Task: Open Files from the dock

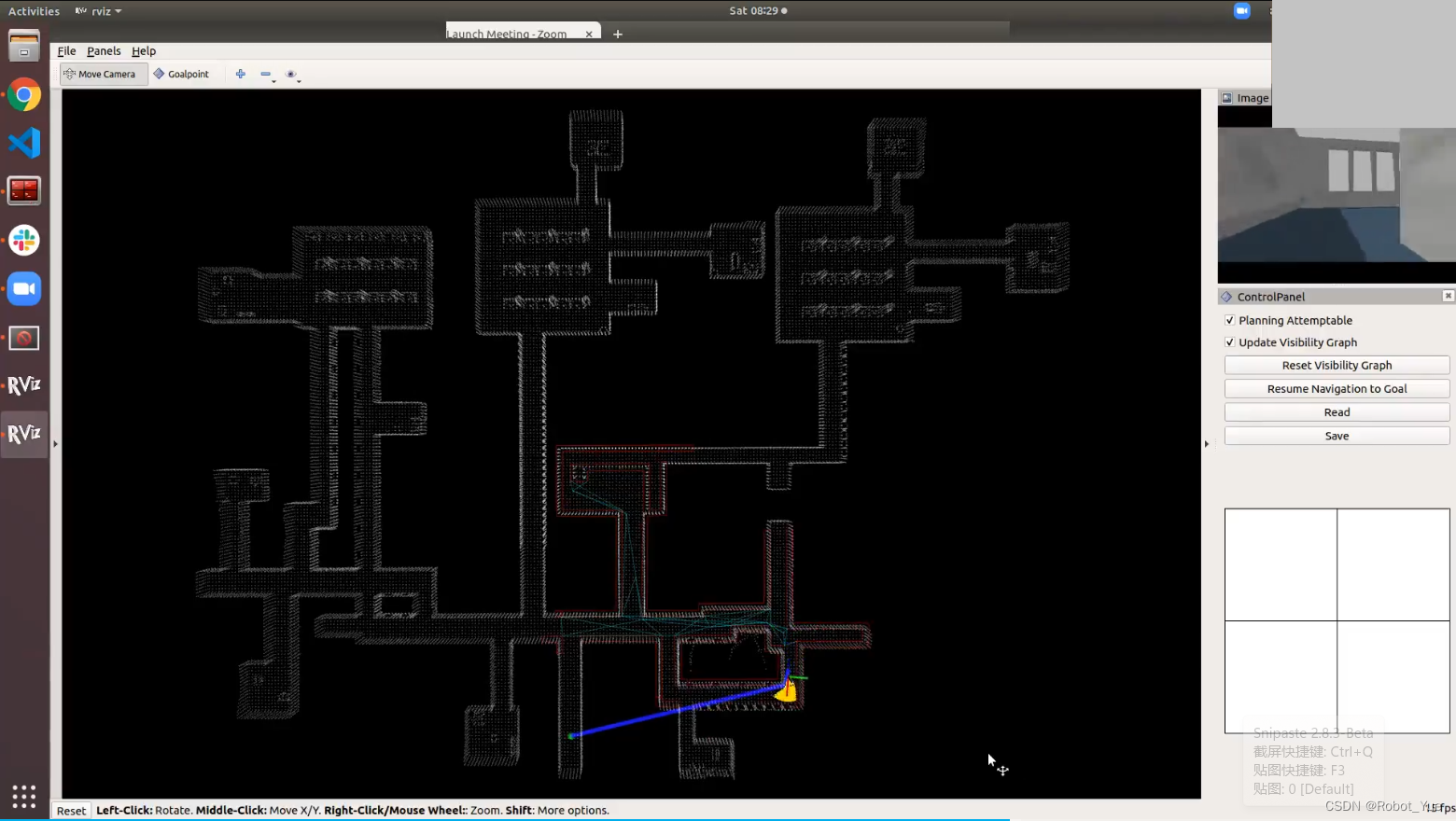Action: tap(24, 46)
